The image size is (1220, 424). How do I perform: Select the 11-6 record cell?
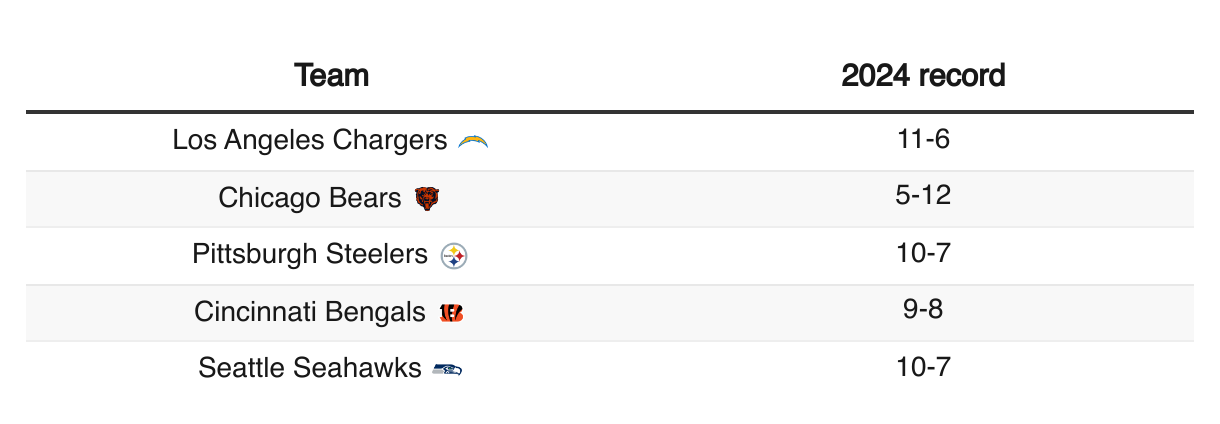pos(923,139)
